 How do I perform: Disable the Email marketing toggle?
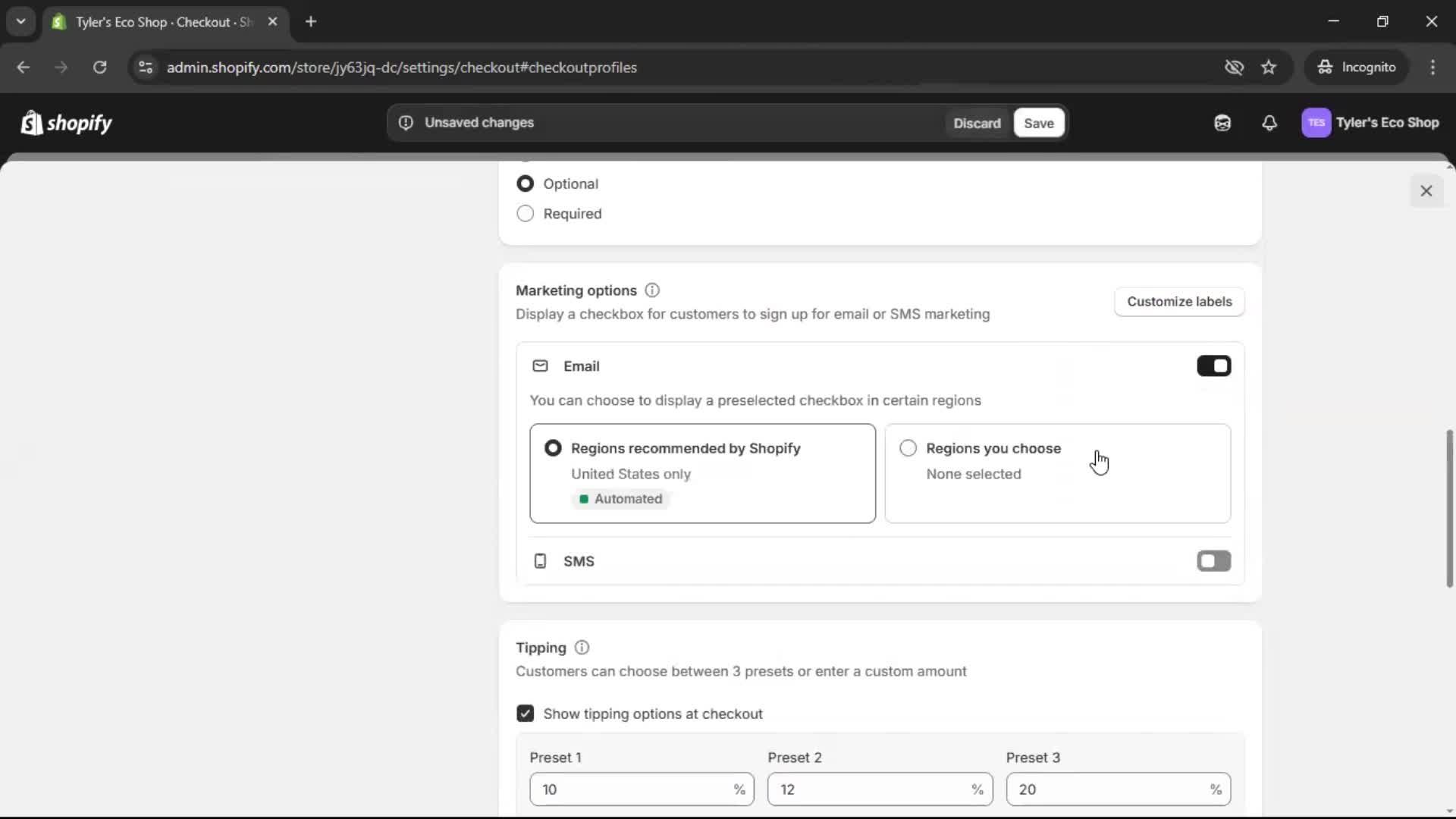[1213, 366]
